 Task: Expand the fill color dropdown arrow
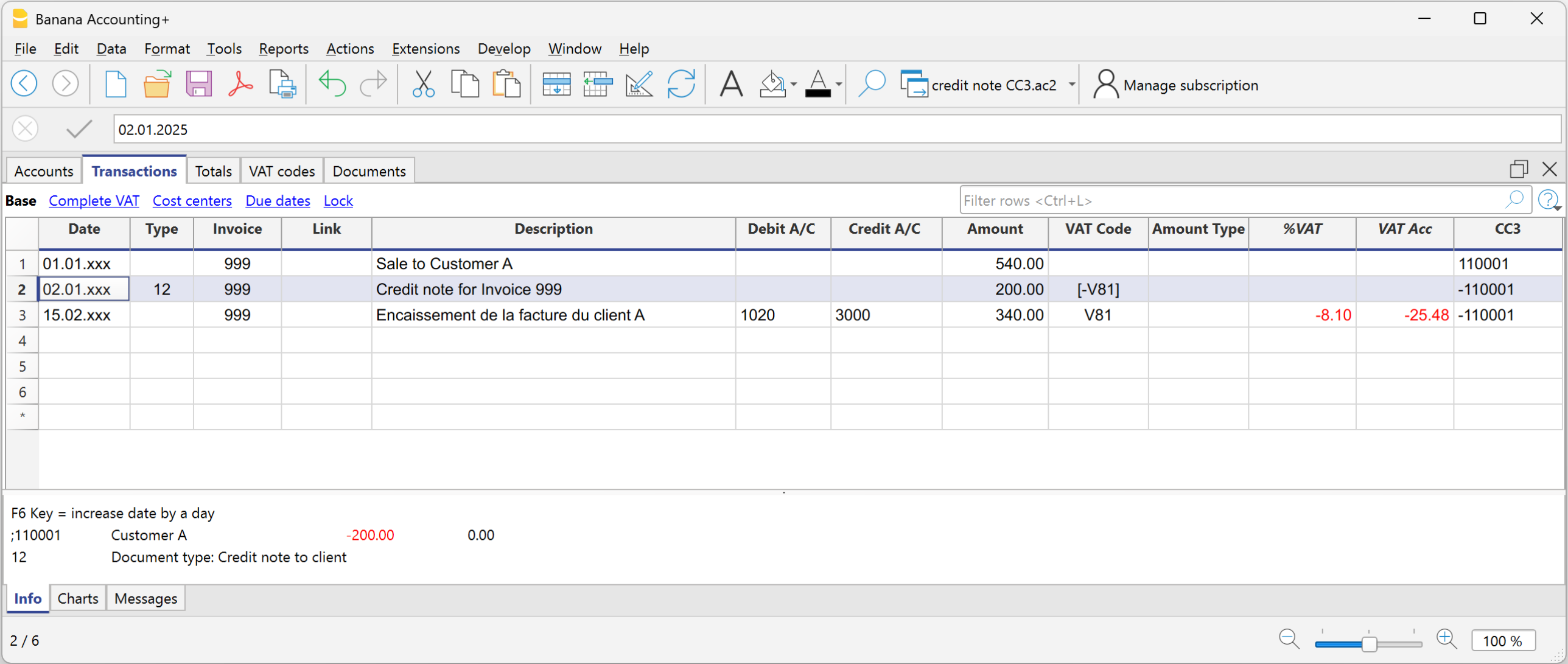[x=794, y=85]
